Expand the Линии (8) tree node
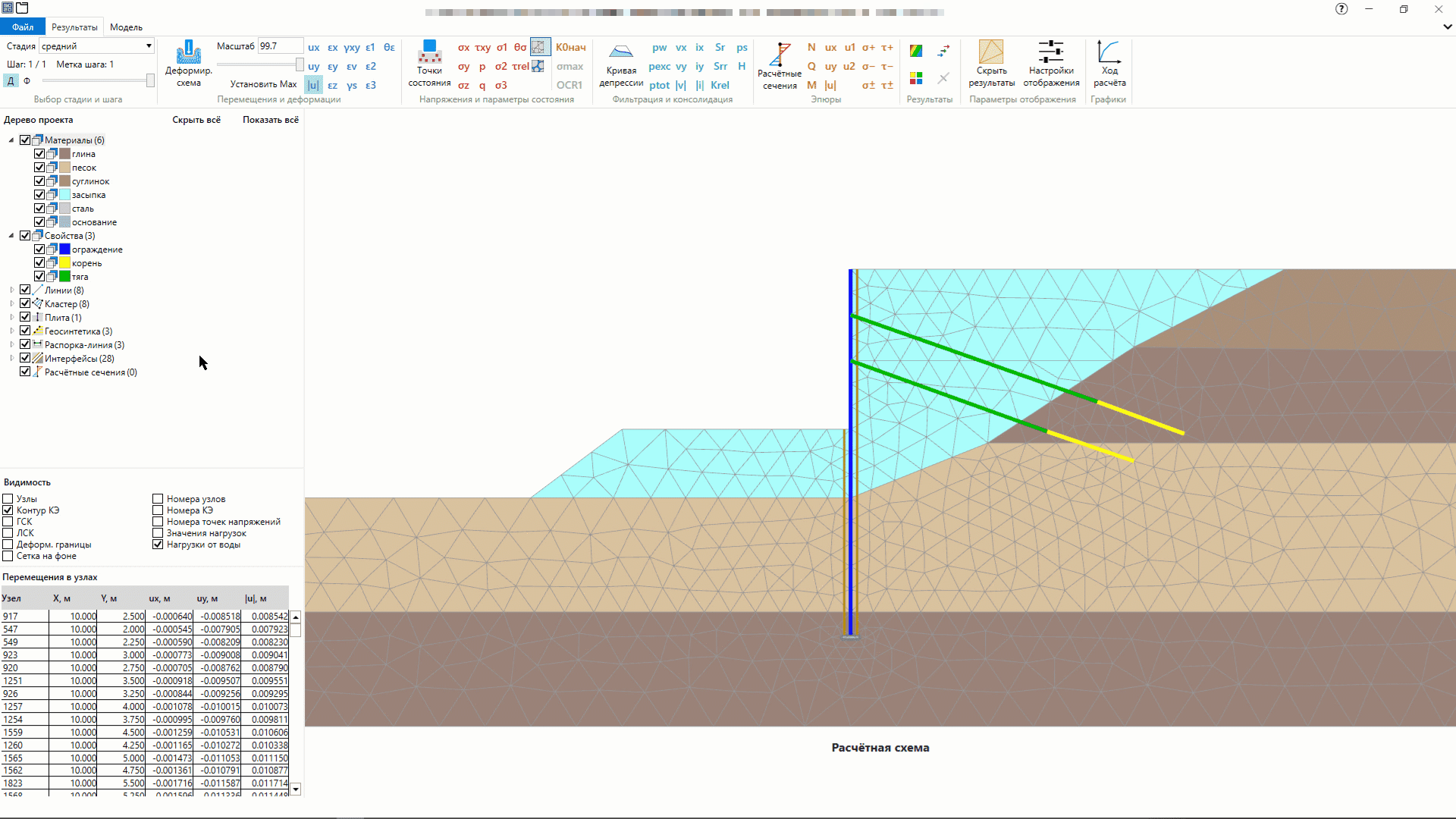Screen dimensions: 1456x819 coord(11,290)
